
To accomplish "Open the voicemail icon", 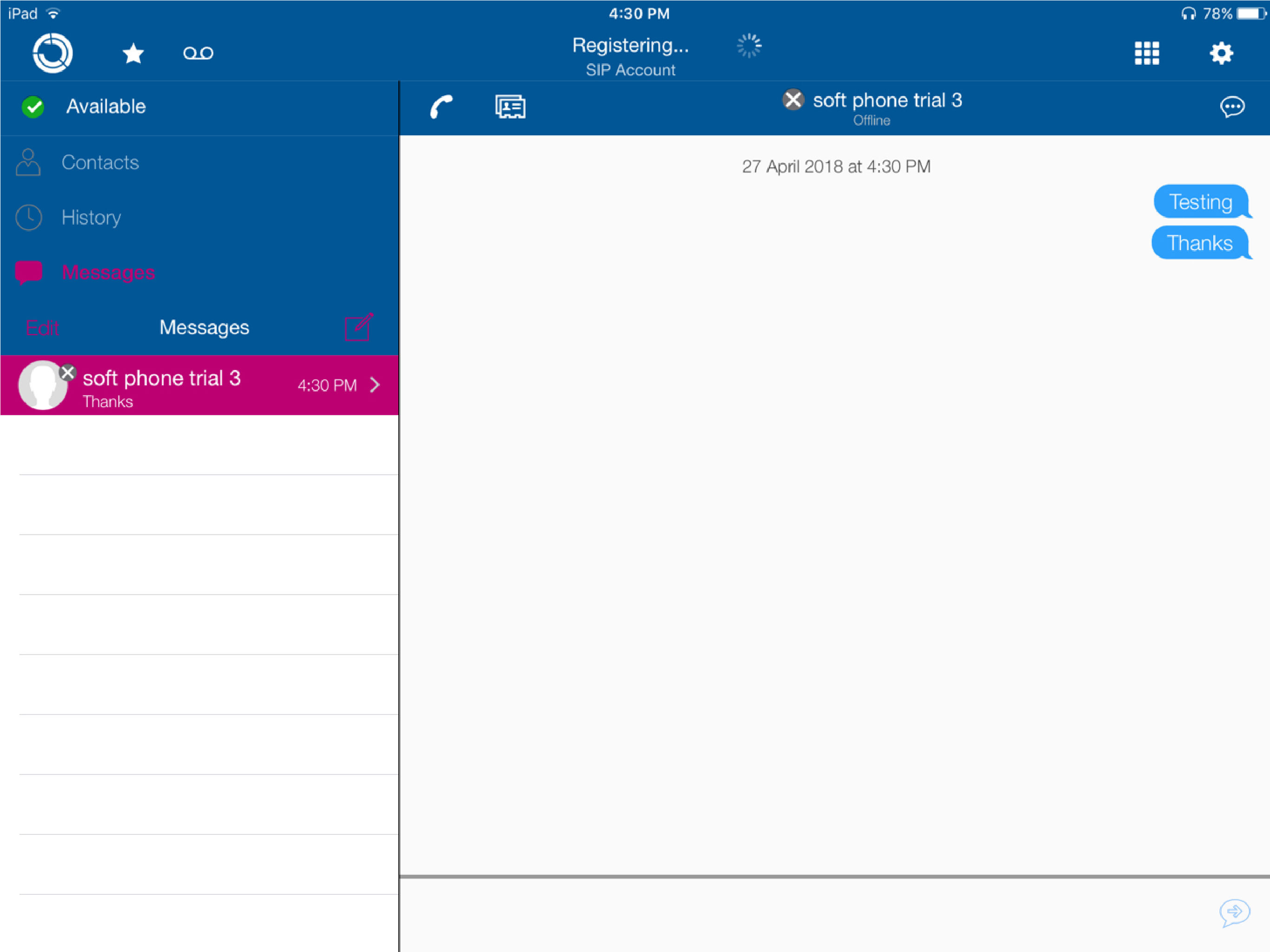I will (x=198, y=53).
